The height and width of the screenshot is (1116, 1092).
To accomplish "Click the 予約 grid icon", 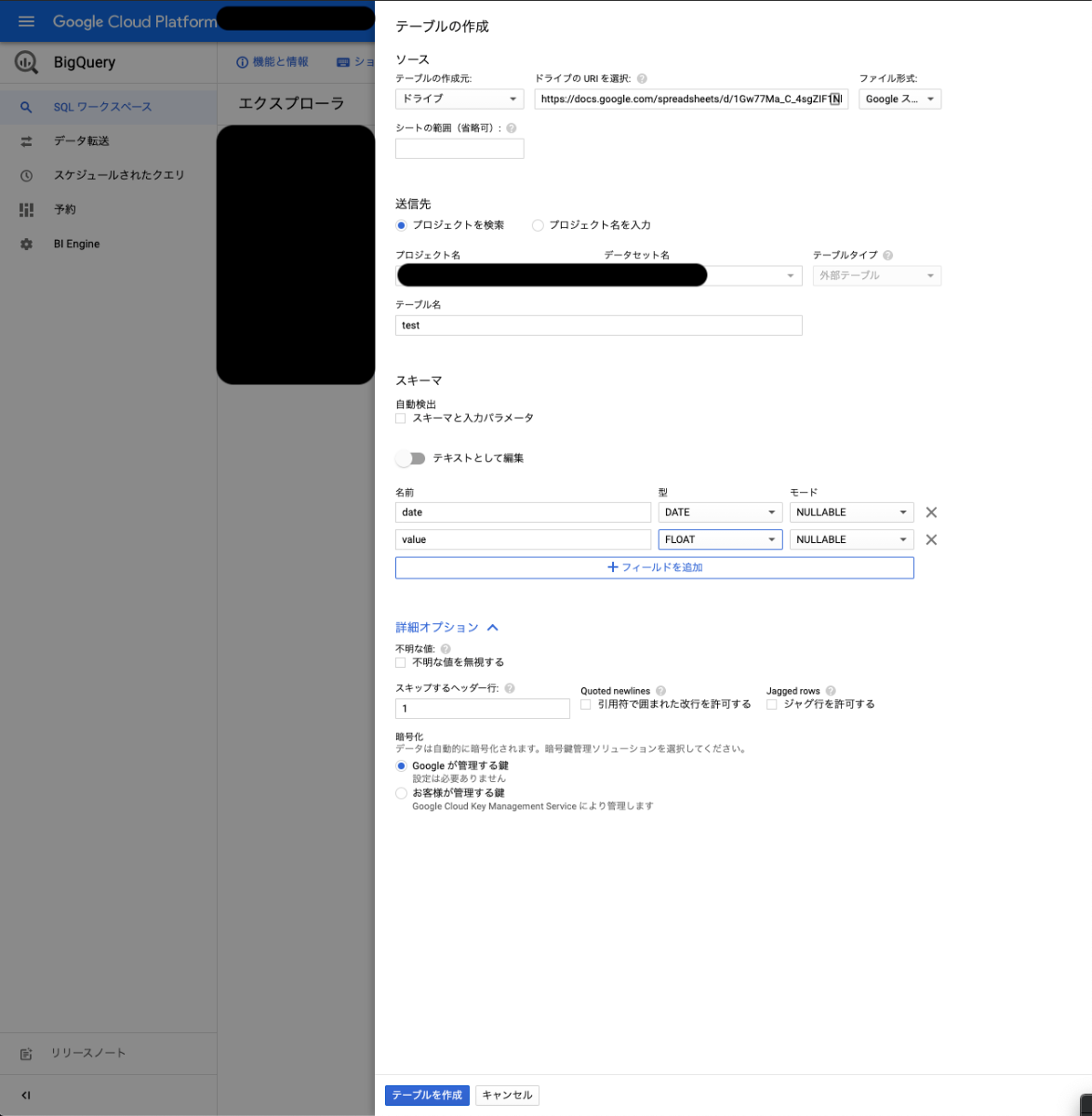I will [26, 210].
